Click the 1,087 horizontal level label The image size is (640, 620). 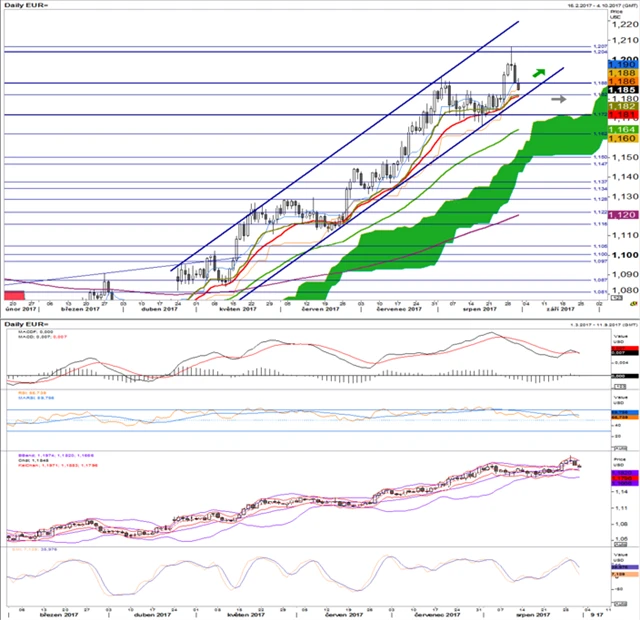coord(600,280)
